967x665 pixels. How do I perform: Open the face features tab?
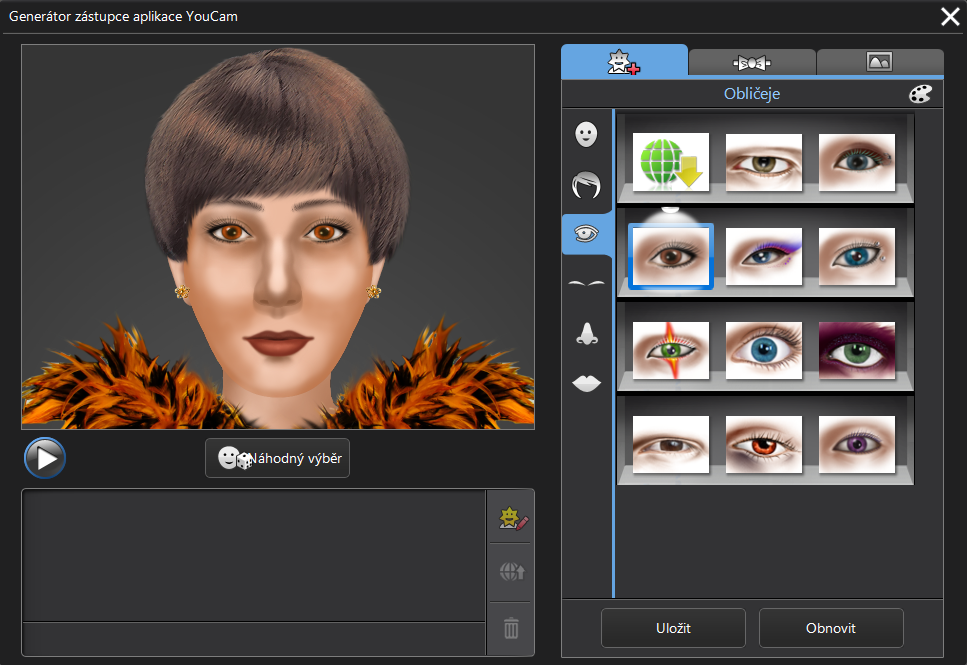[624, 62]
